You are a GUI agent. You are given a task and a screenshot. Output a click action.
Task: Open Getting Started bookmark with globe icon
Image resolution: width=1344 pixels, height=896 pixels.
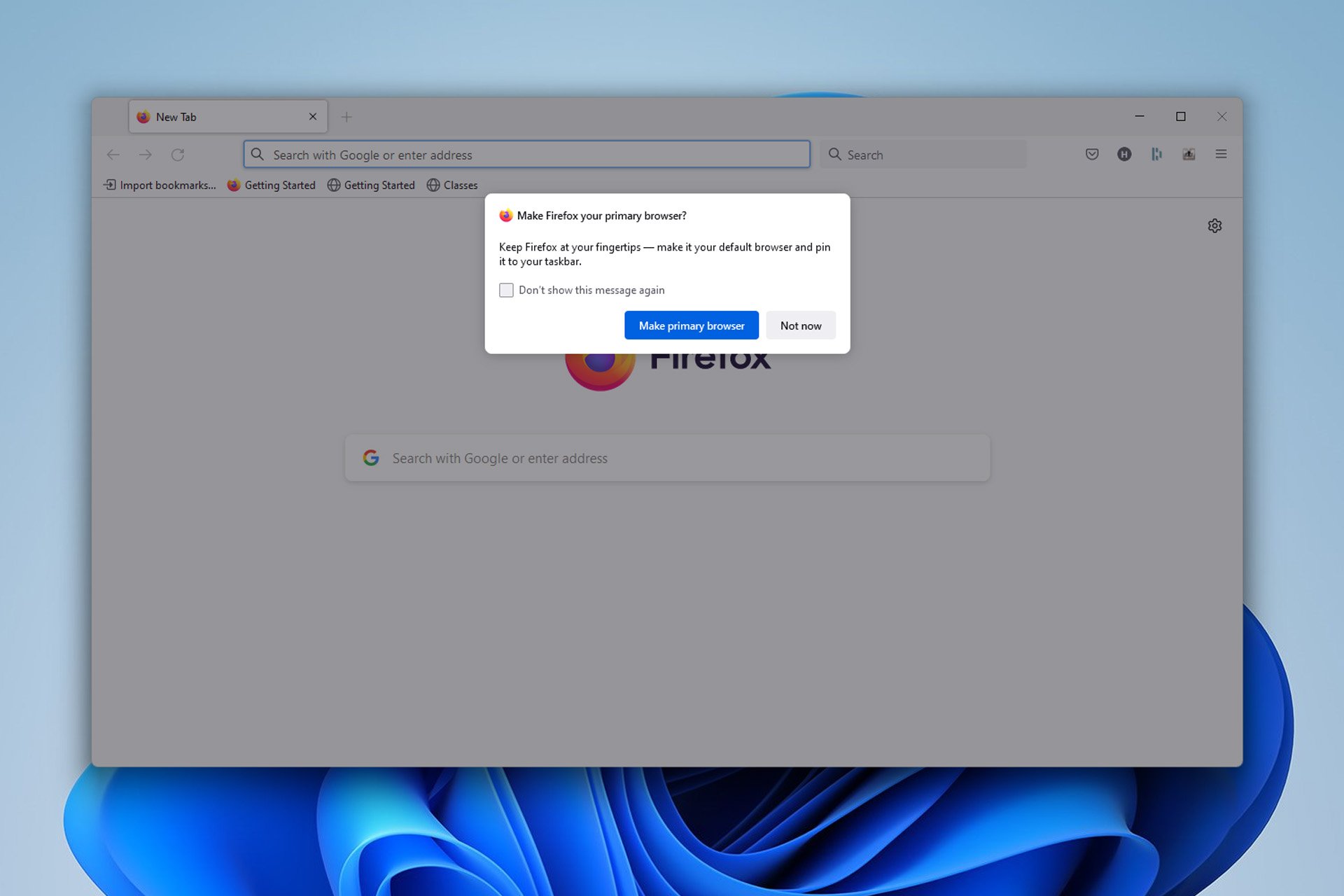pyautogui.click(x=371, y=185)
